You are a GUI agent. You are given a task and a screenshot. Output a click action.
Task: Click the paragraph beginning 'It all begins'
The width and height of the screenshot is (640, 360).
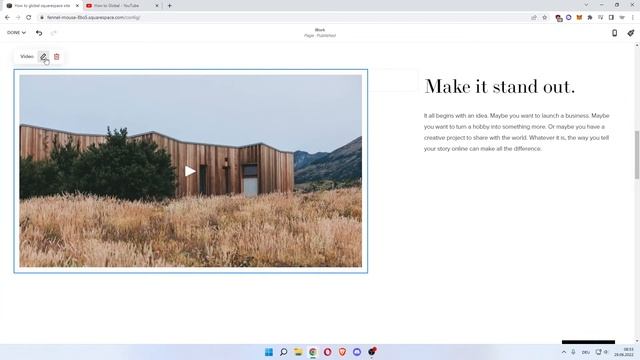click(517, 132)
